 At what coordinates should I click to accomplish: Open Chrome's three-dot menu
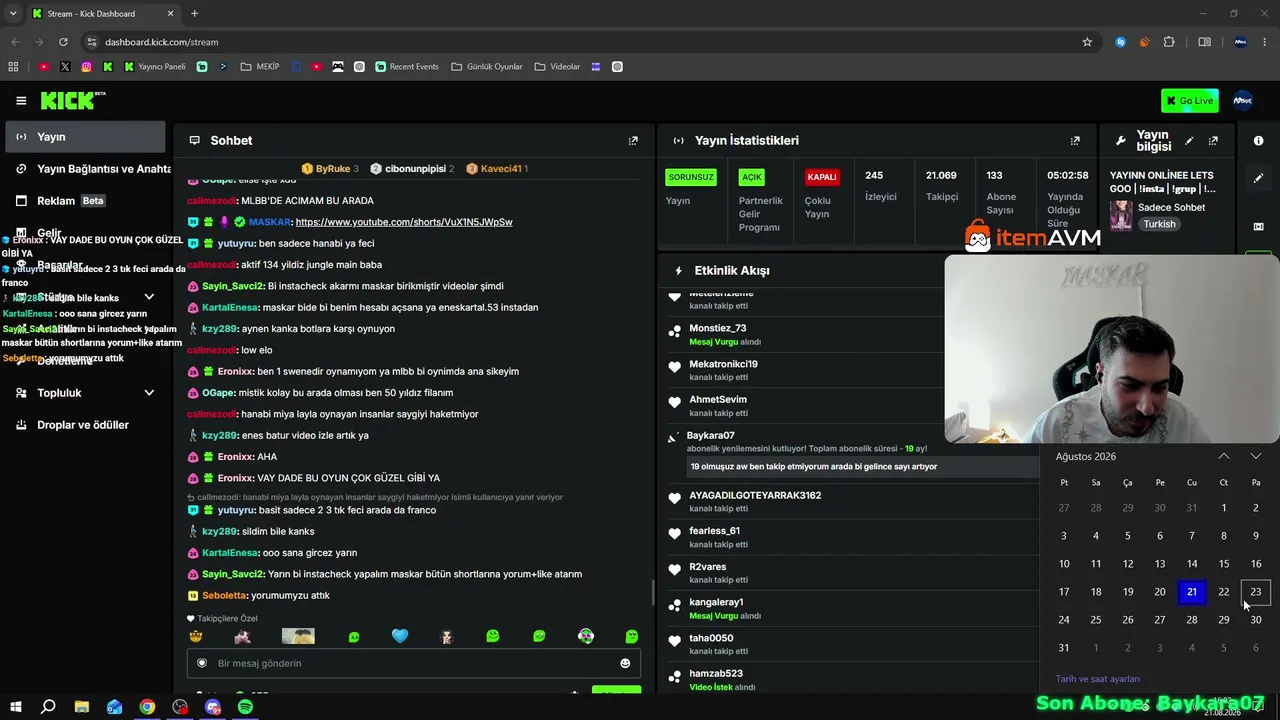[1265, 42]
